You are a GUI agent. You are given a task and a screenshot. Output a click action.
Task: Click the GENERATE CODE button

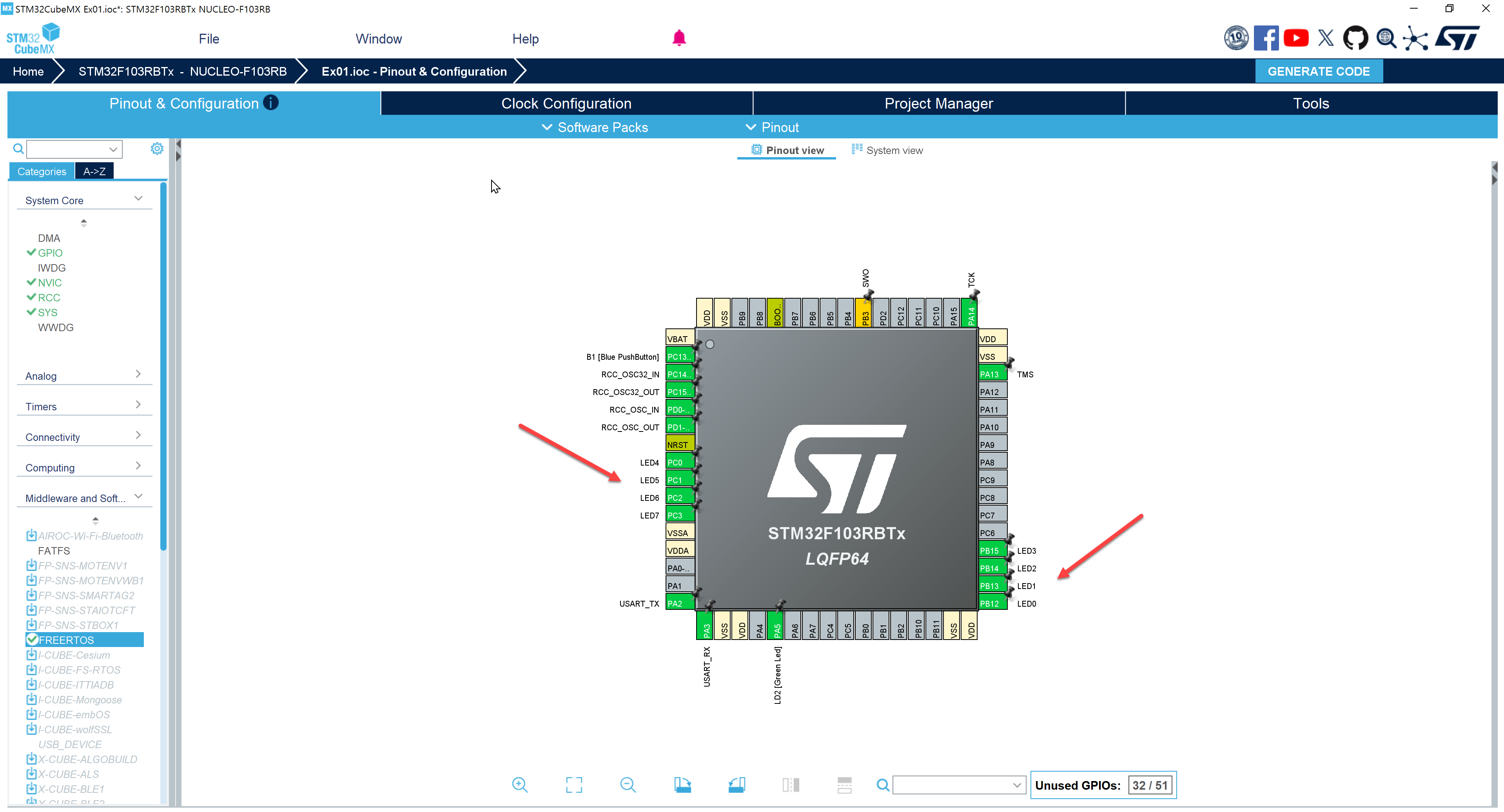pos(1318,71)
